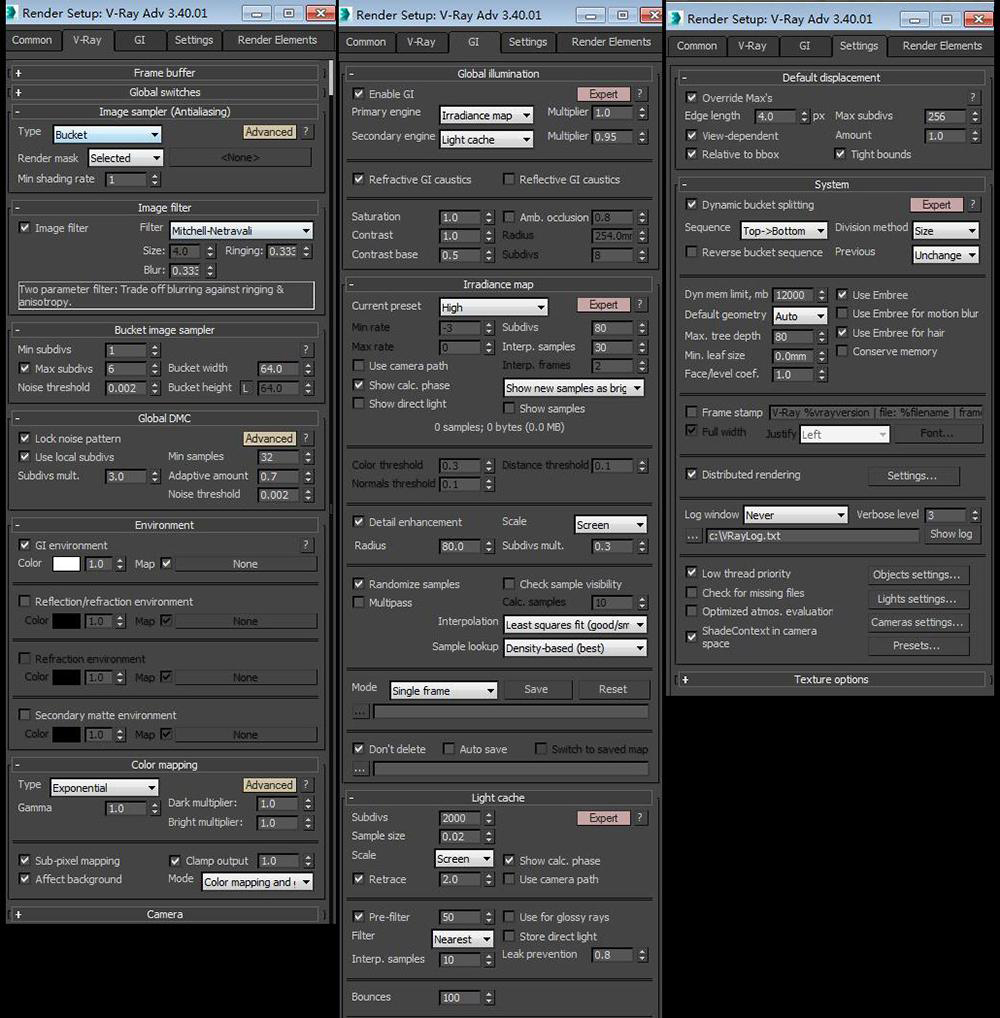
Task: Open Objects settings... button
Action: click(x=916, y=575)
